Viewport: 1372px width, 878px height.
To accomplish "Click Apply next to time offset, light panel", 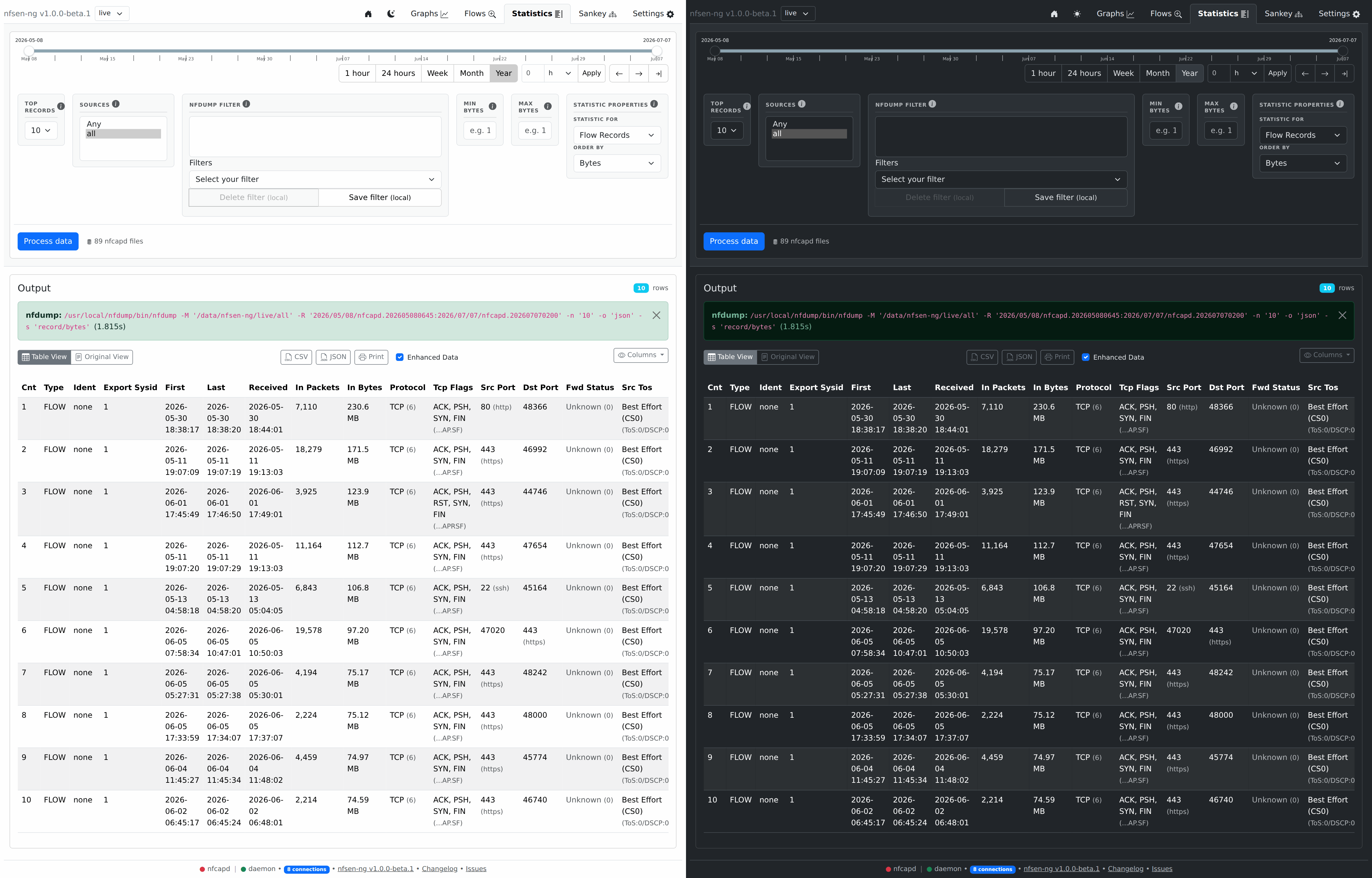I will point(592,73).
